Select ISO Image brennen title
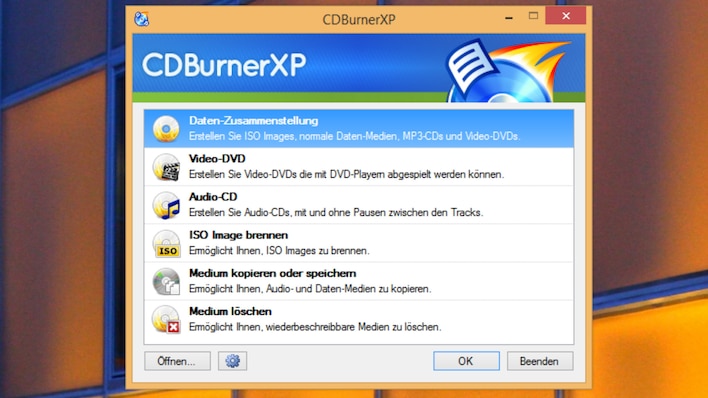Screen dimensions: 708x398 coord(238,235)
